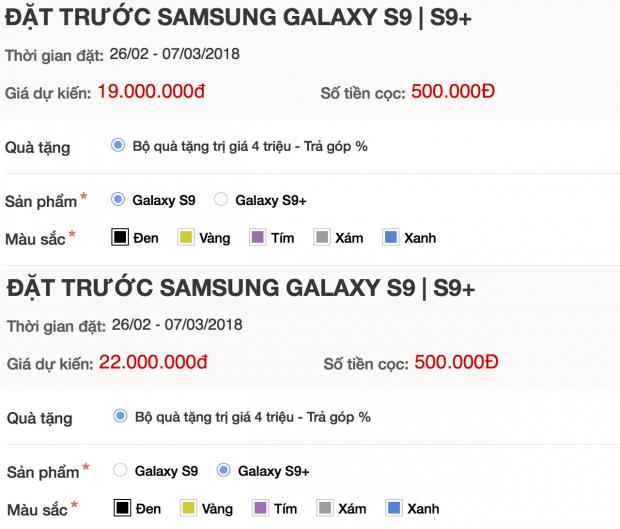Choose the yellow (Vàng) color in the first form
This screenshot has width=620, height=529.
tap(186, 238)
